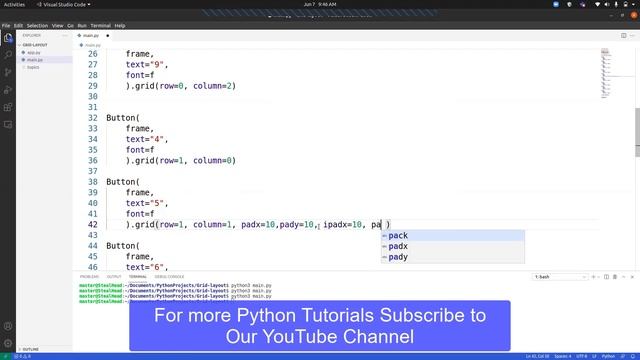Open the Source Control view
This screenshot has height=360, width=640.
tap(8, 72)
